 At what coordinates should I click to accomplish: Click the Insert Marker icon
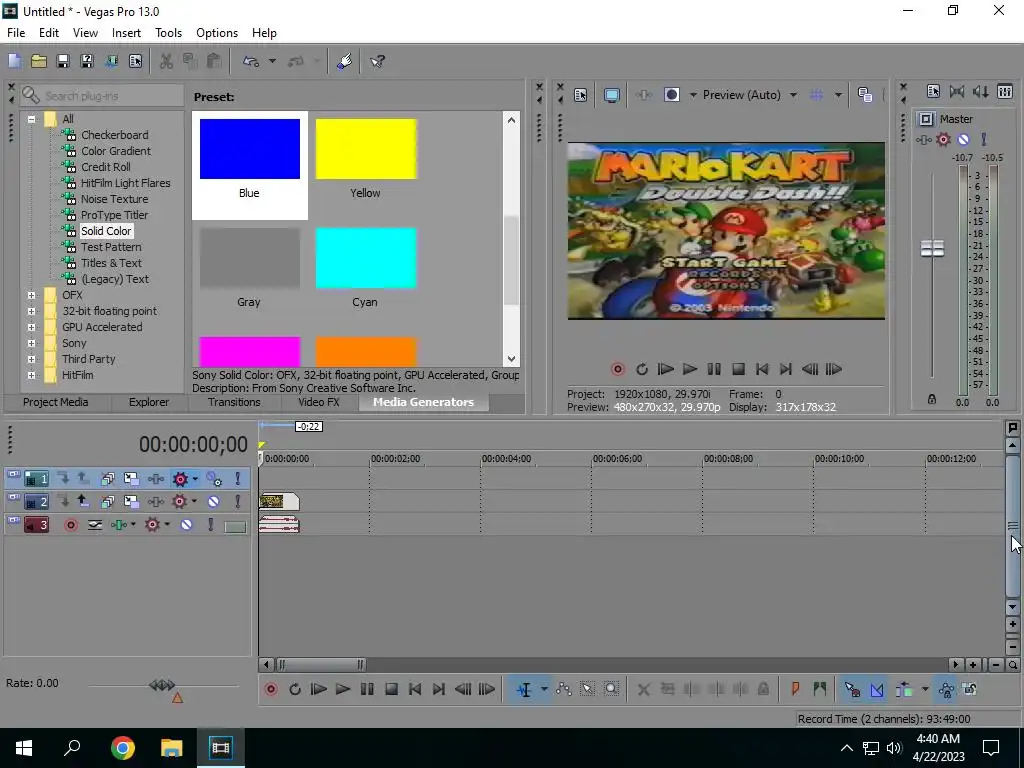pos(795,690)
